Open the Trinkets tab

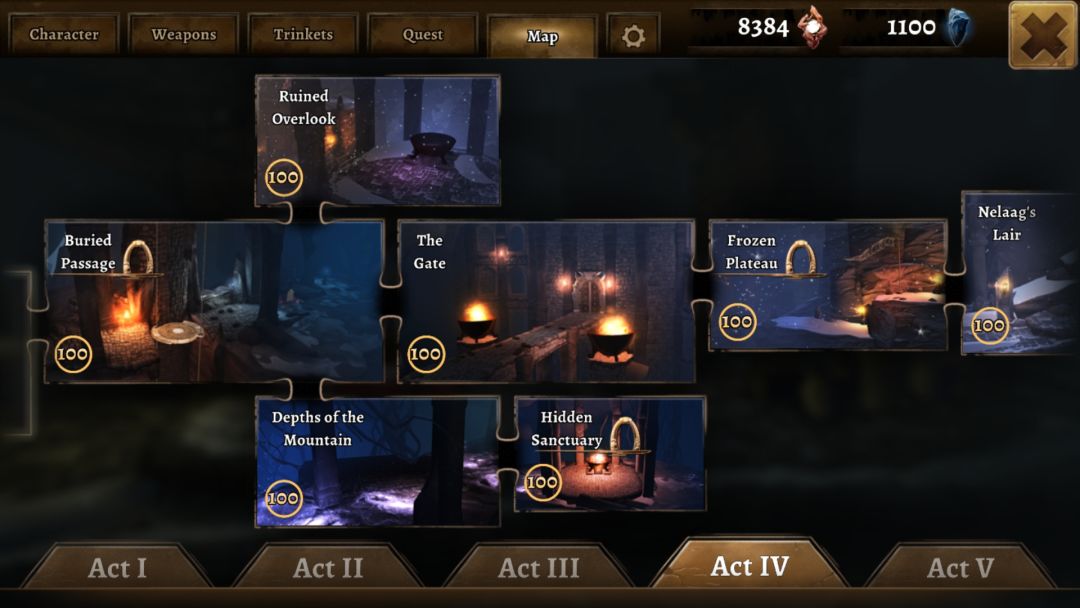(303, 34)
